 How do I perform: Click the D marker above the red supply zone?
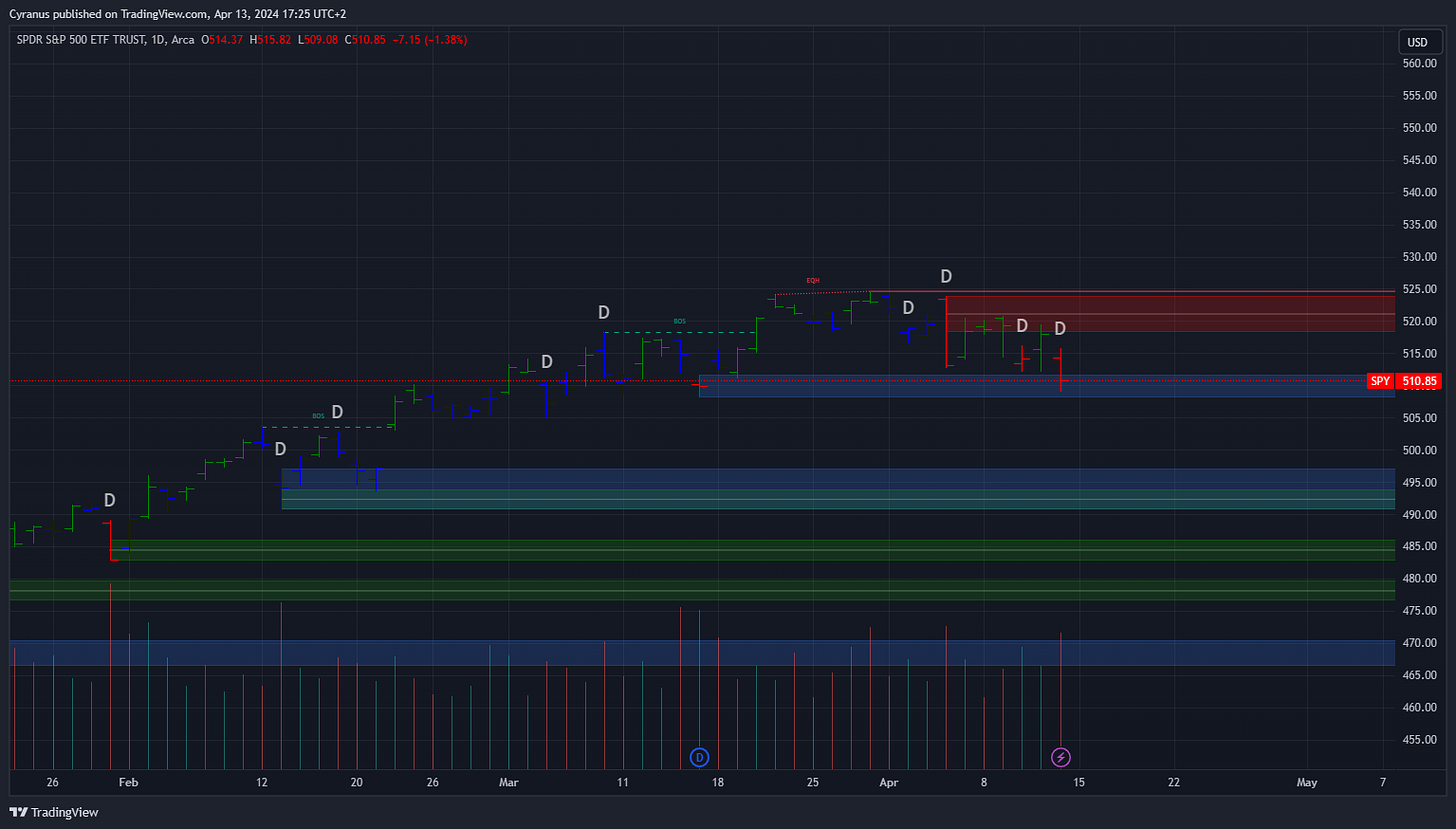pos(946,276)
